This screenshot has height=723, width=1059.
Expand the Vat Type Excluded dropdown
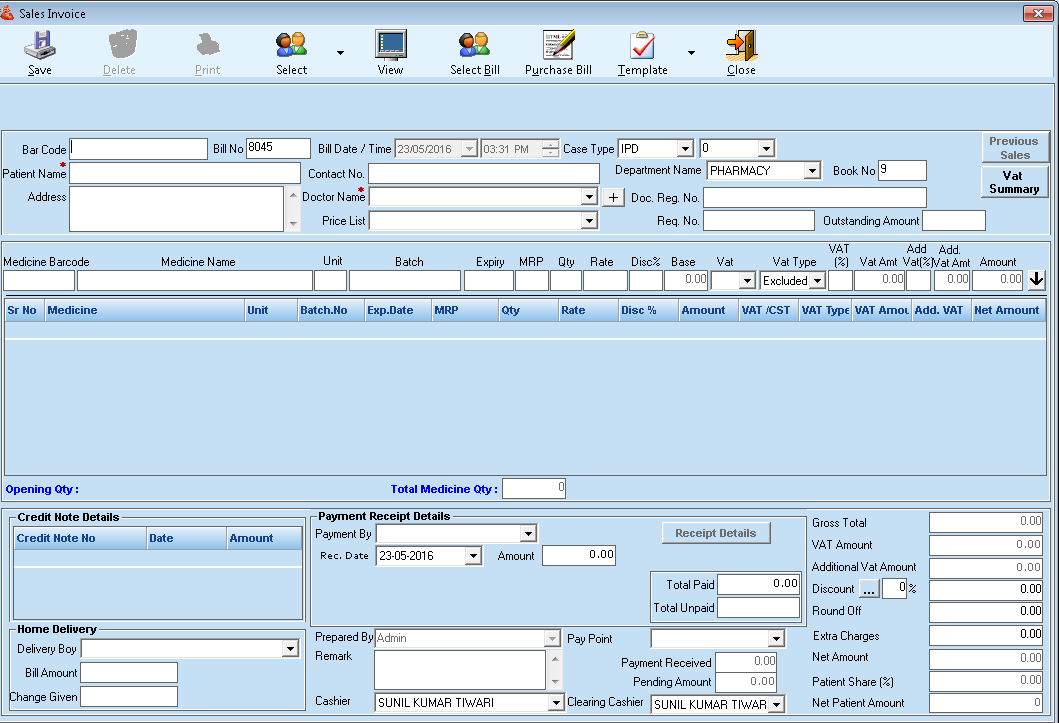point(817,281)
